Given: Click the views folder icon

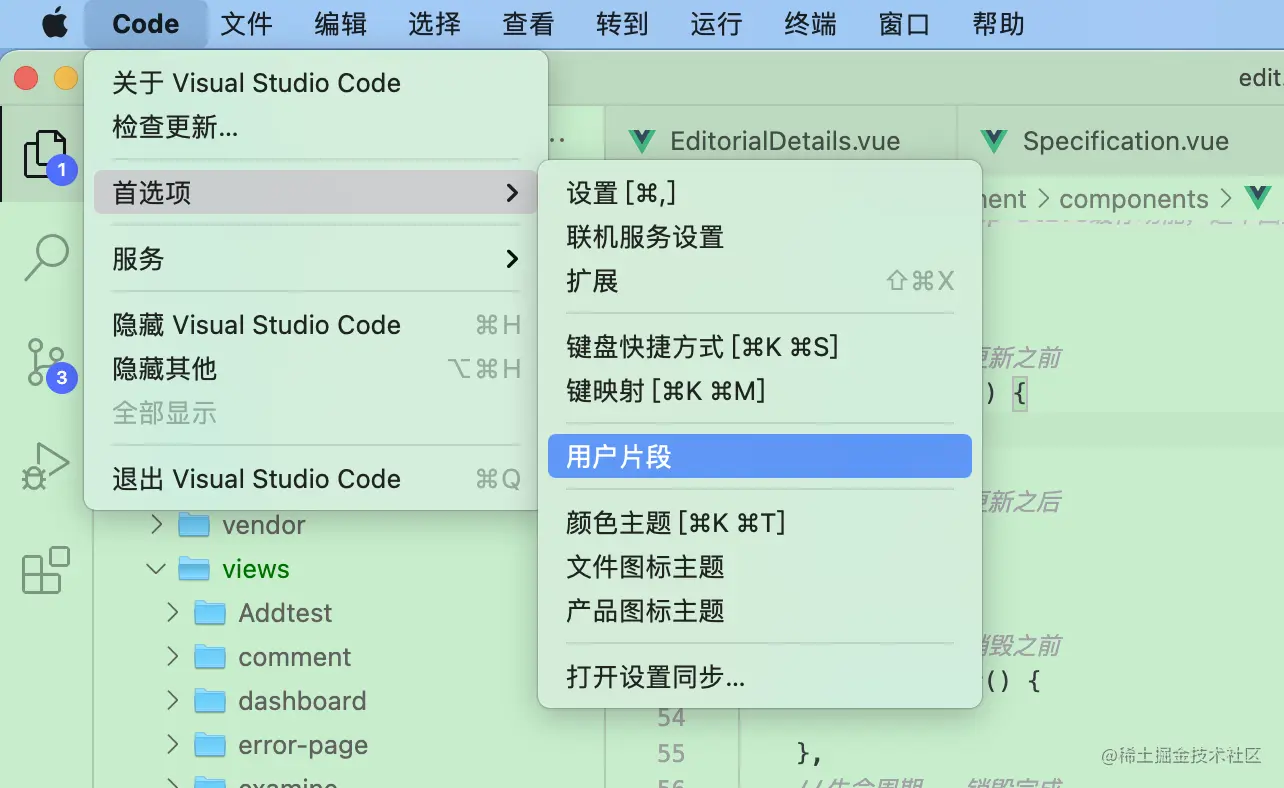Looking at the screenshot, I should [x=193, y=569].
